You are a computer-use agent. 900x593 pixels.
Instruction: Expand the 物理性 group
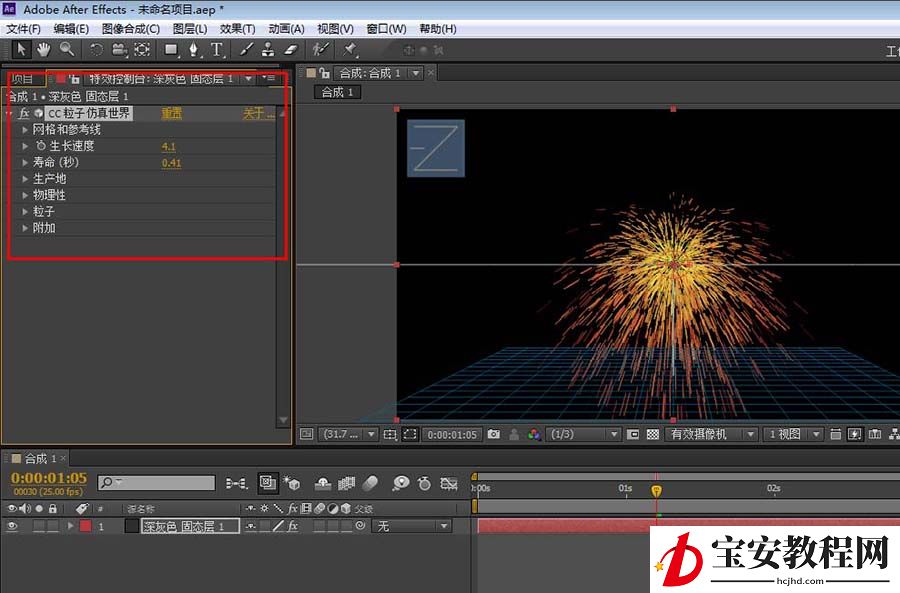click(x=25, y=195)
